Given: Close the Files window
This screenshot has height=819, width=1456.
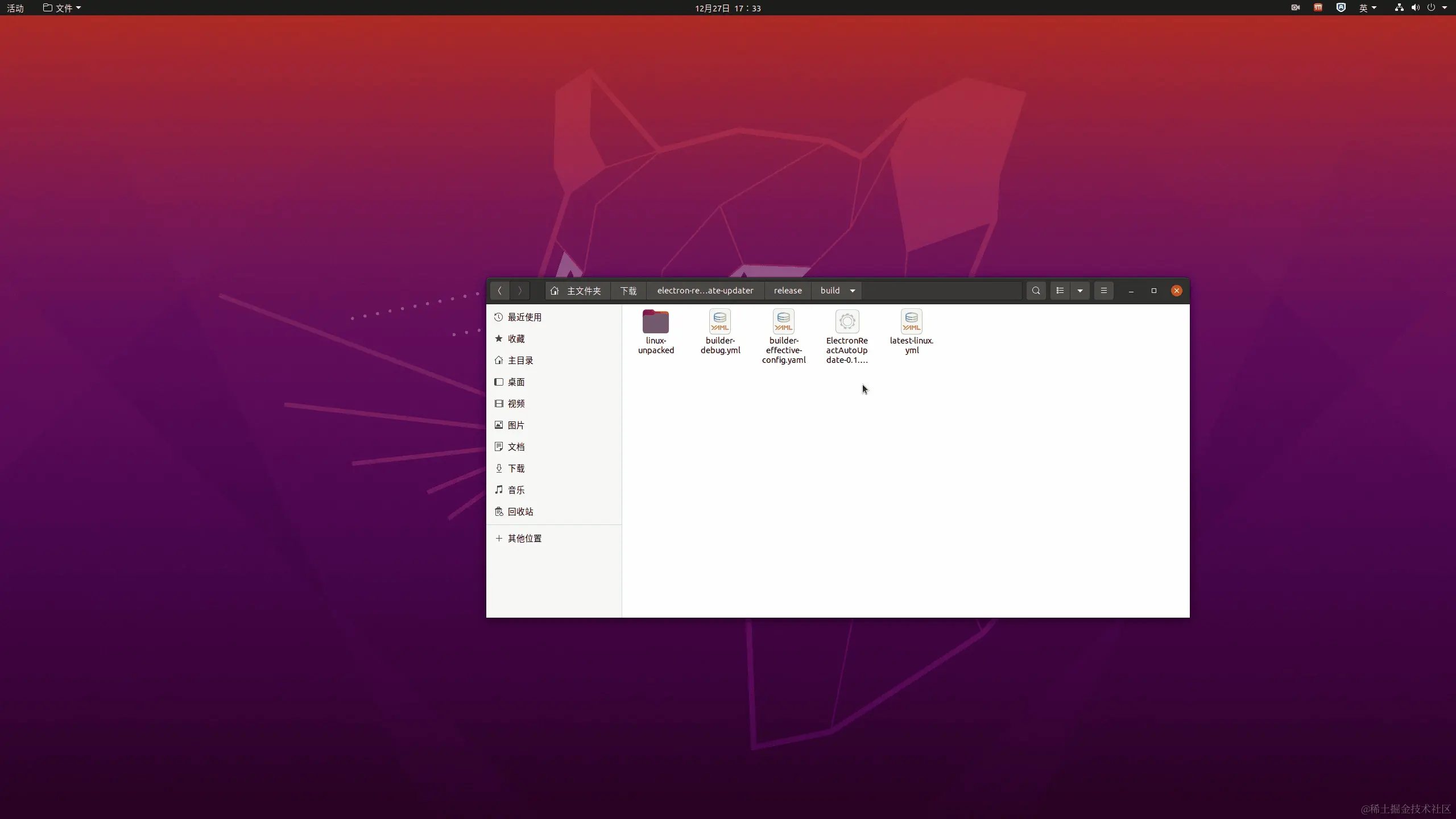Looking at the screenshot, I should 1177,291.
